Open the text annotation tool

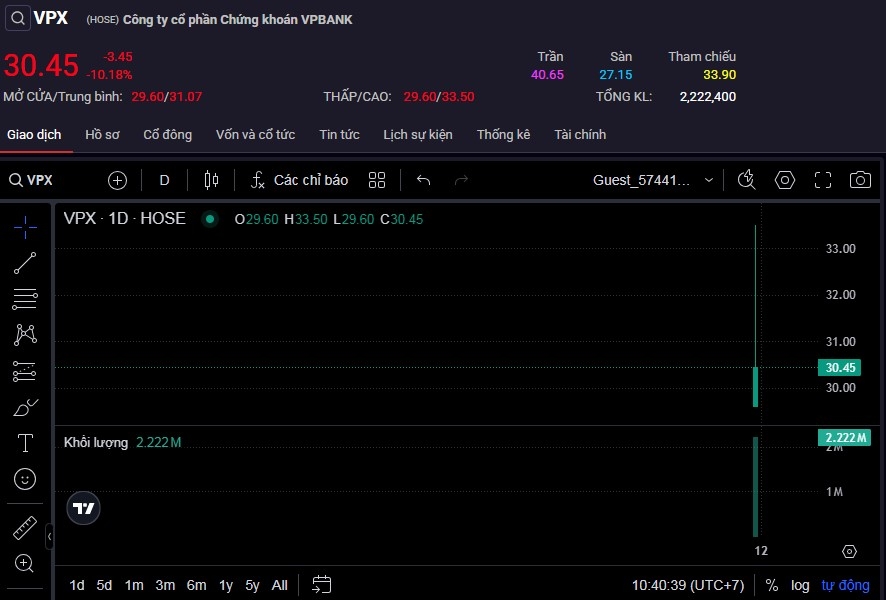[x=25, y=443]
